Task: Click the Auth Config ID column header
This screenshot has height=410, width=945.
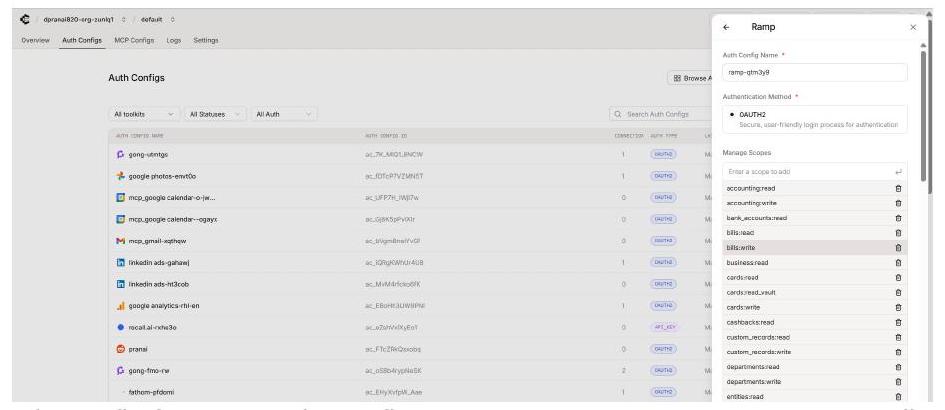Action: point(386,136)
